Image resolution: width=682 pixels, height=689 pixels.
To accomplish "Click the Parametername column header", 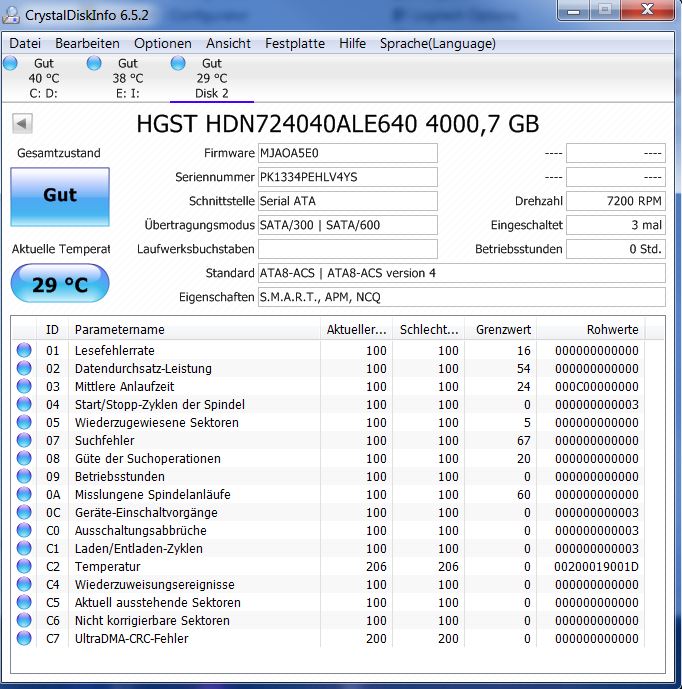I will click(x=194, y=330).
